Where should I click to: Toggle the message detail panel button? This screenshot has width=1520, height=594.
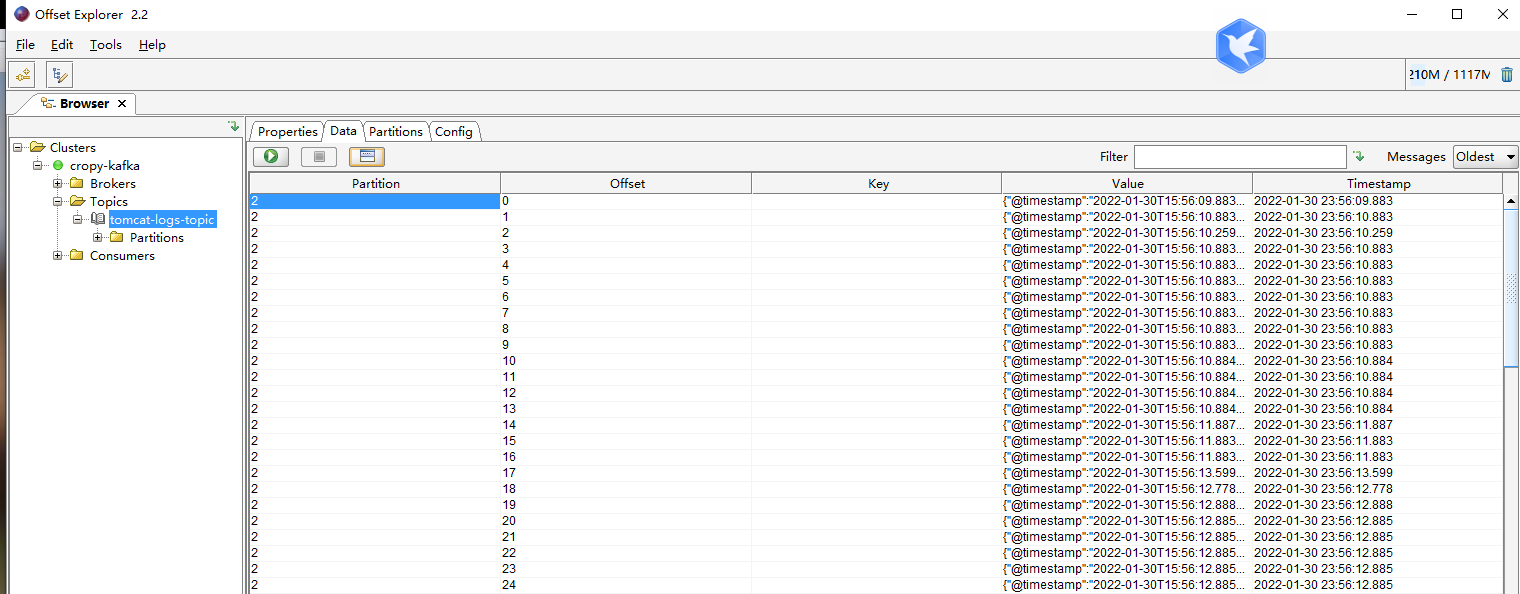(x=367, y=156)
